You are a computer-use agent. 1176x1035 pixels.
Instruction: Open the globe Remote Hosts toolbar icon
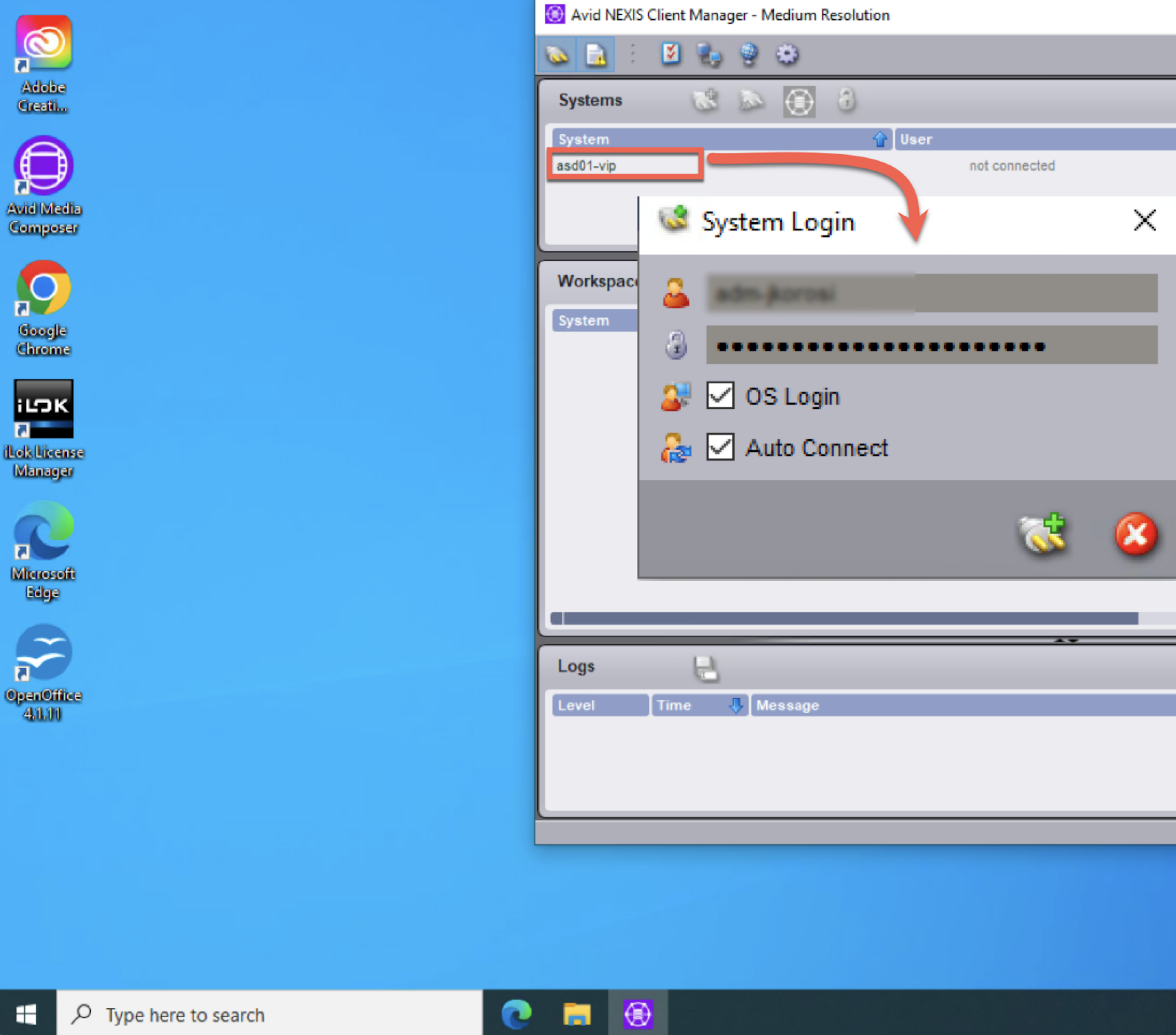[748, 55]
